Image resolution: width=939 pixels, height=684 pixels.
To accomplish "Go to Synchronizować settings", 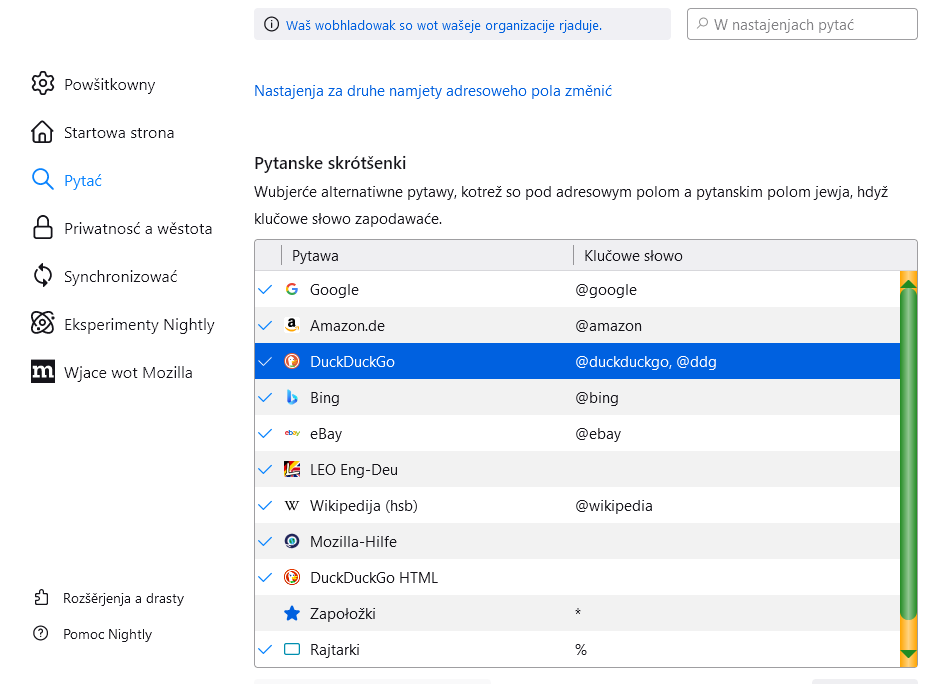I will pyautogui.click(x=120, y=277).
